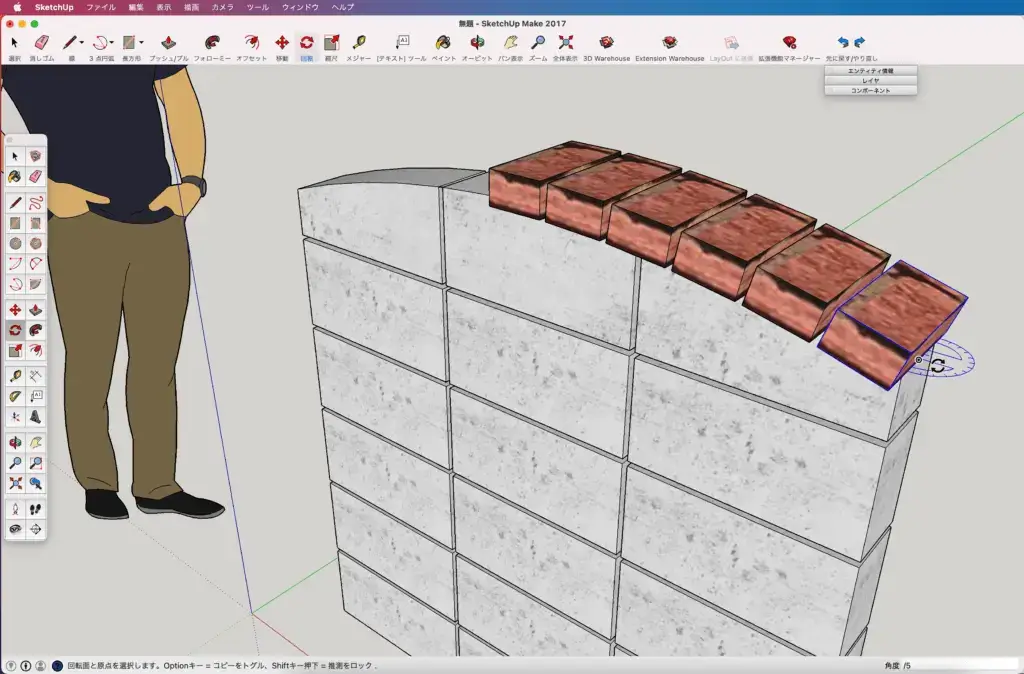
Task: Choose the Rotated Rectangle tool in the left palette
Action: (35, 223)
